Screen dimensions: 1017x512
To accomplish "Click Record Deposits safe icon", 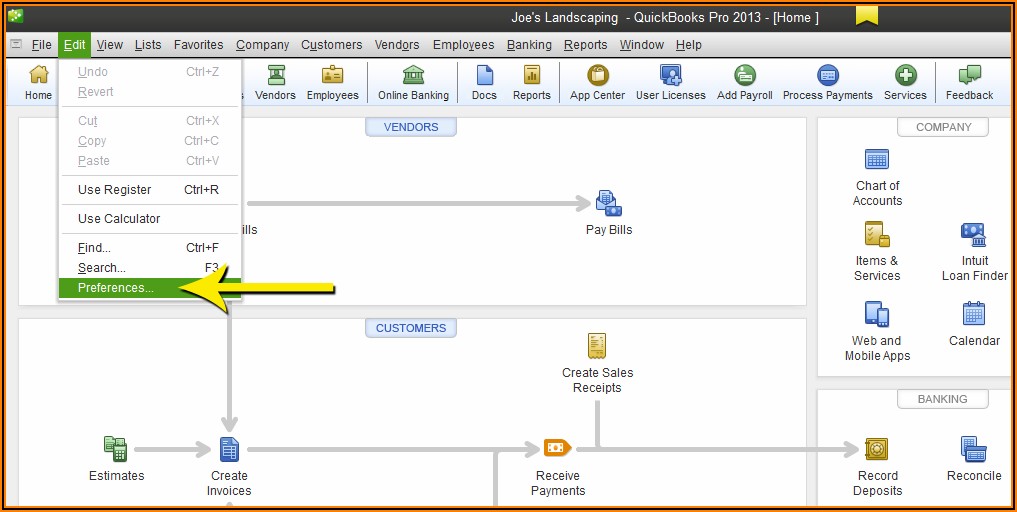I will click(877, 450).
